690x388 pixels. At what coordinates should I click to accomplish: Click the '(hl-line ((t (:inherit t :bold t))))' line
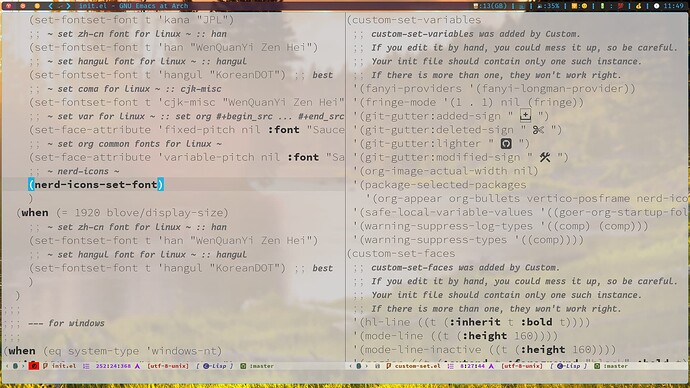[472, 322]
